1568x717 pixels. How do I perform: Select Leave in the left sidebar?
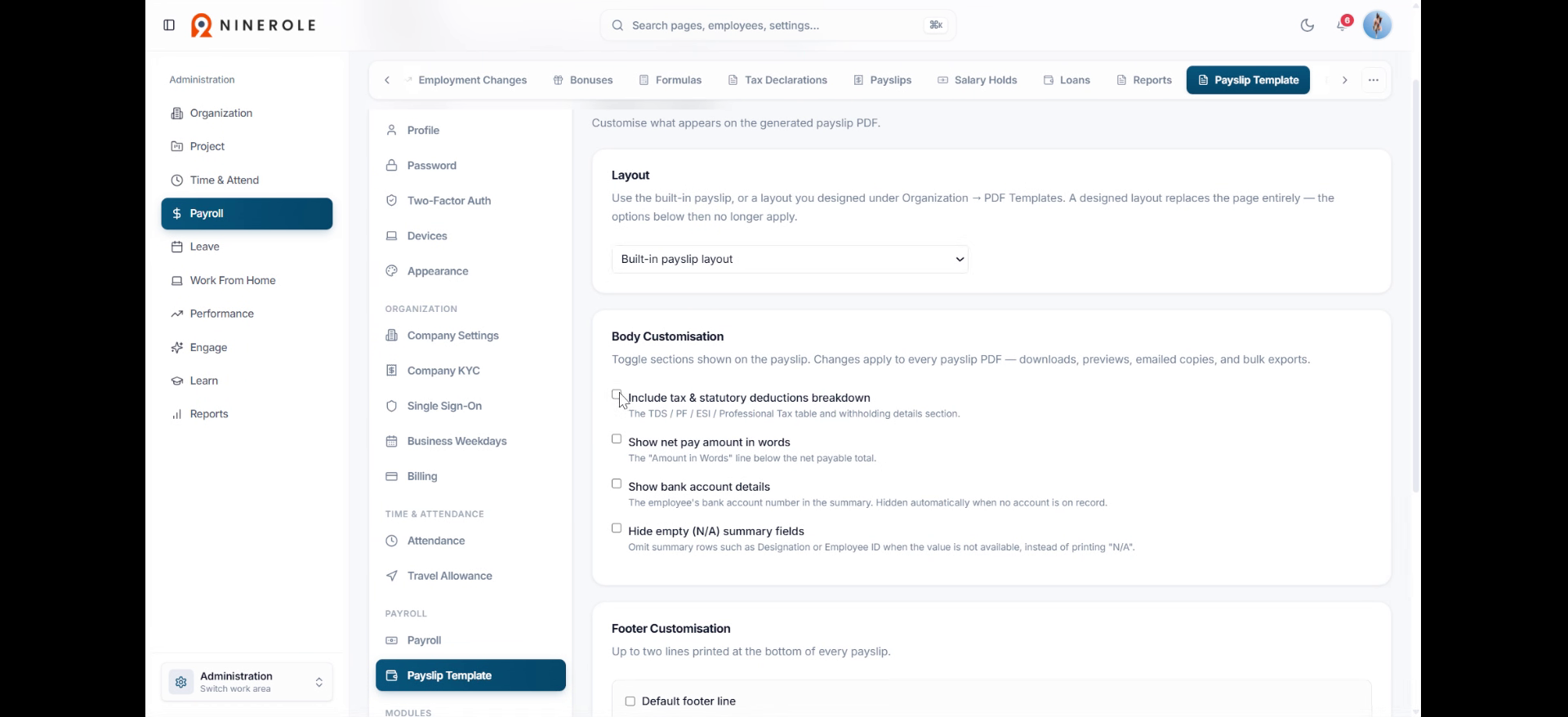tap(247, 247)
